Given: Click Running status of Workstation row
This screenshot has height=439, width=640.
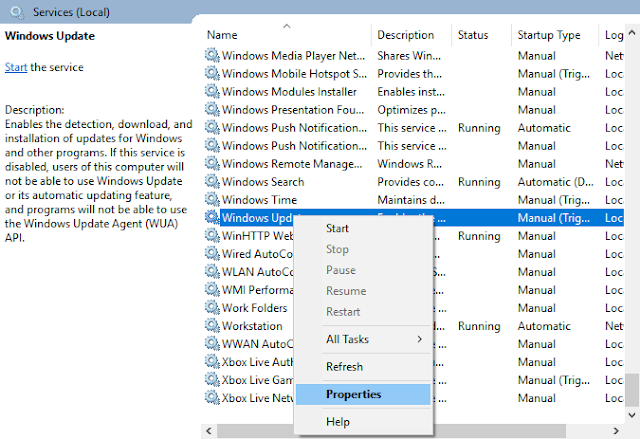Looking at the screenshot, I should click(x=479, y=326).
